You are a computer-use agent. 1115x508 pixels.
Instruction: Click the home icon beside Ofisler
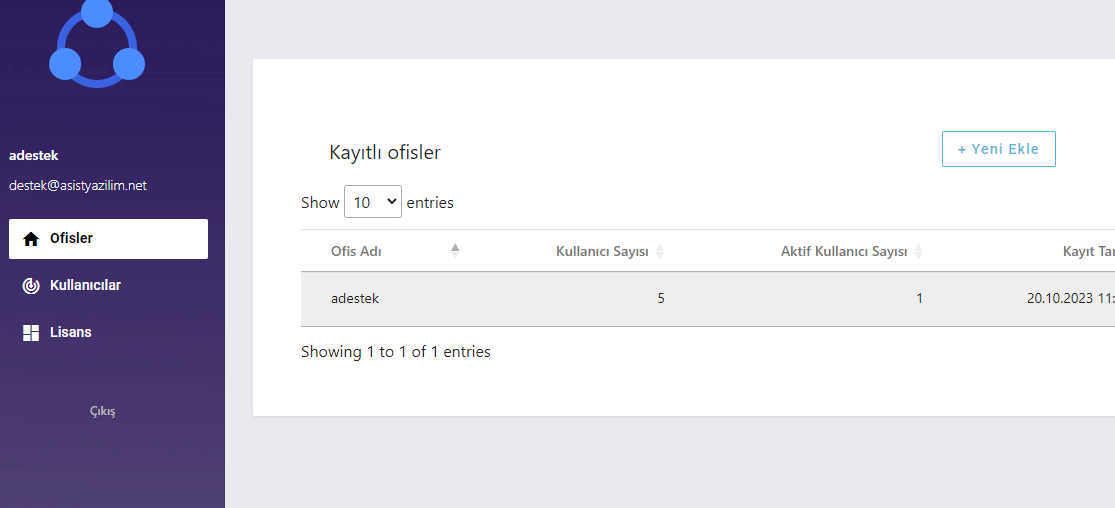click(31, 239)
